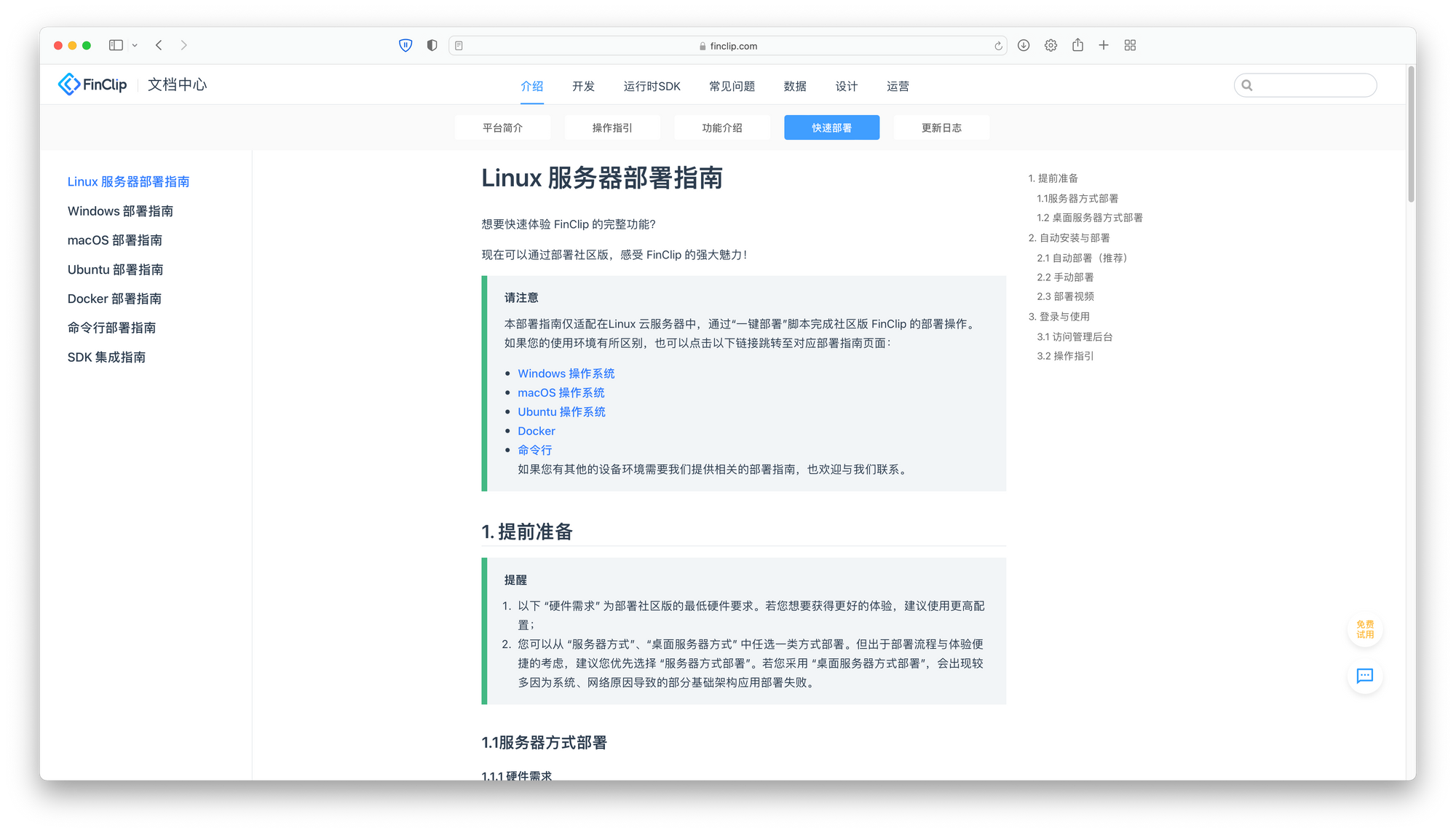
Task: Open the 平台简介 sub-tab
Action: point(502,127)
